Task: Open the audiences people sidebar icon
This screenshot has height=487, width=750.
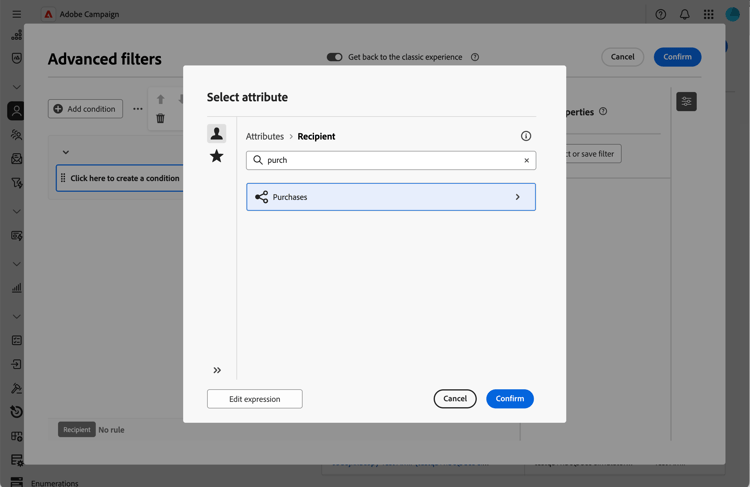Action: 17,135
